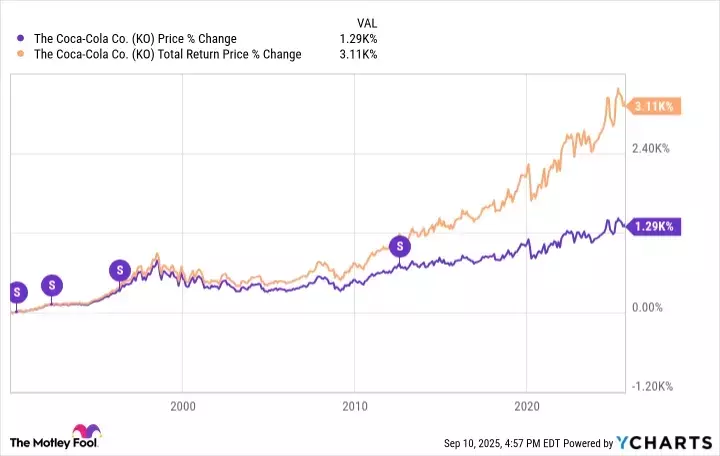720x456 pixels.
Task: Click the 2010 label on the x-axis
Action: tap(354, 407)
